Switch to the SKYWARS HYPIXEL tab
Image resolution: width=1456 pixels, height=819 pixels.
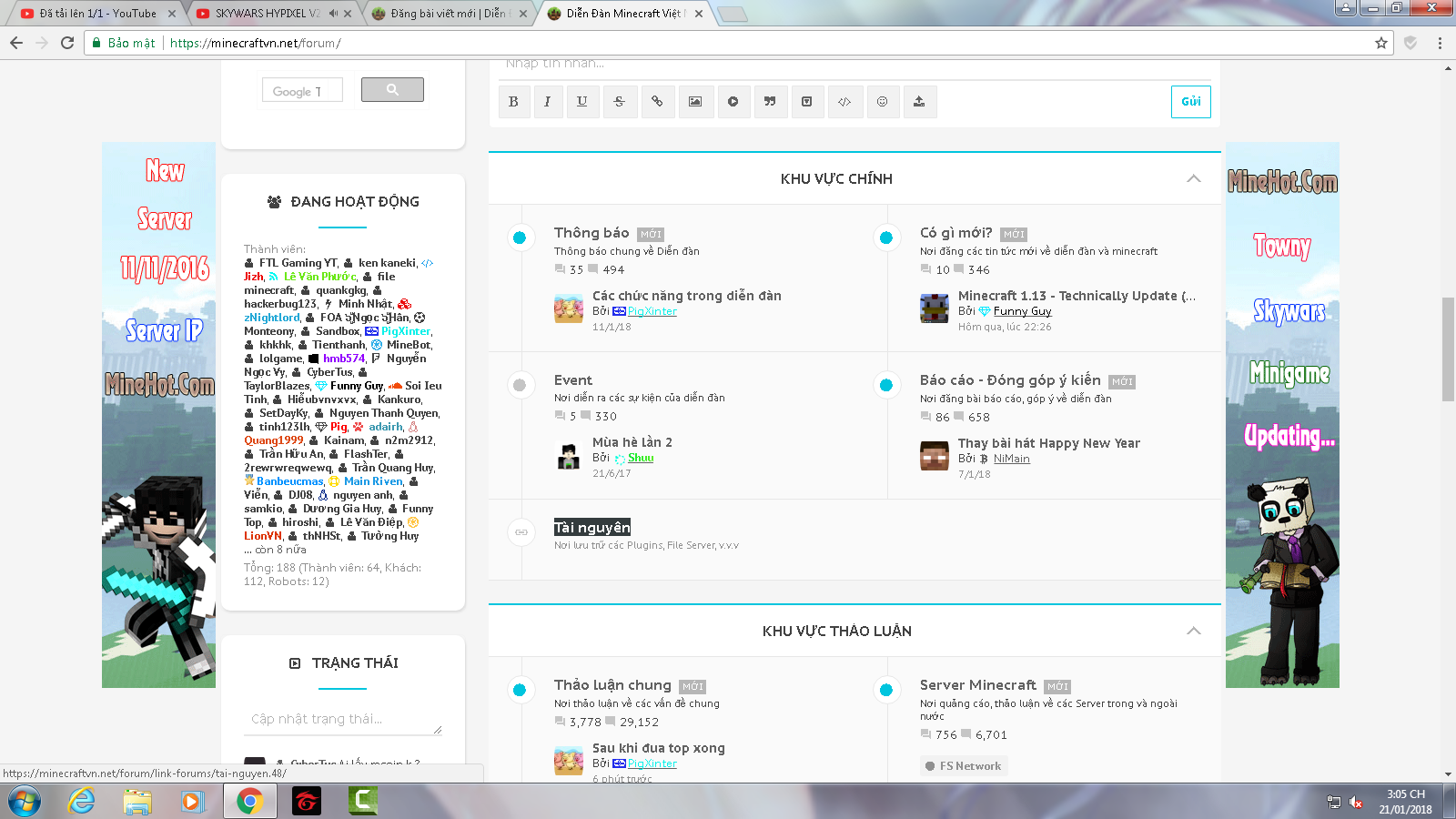tap(267, 14)
